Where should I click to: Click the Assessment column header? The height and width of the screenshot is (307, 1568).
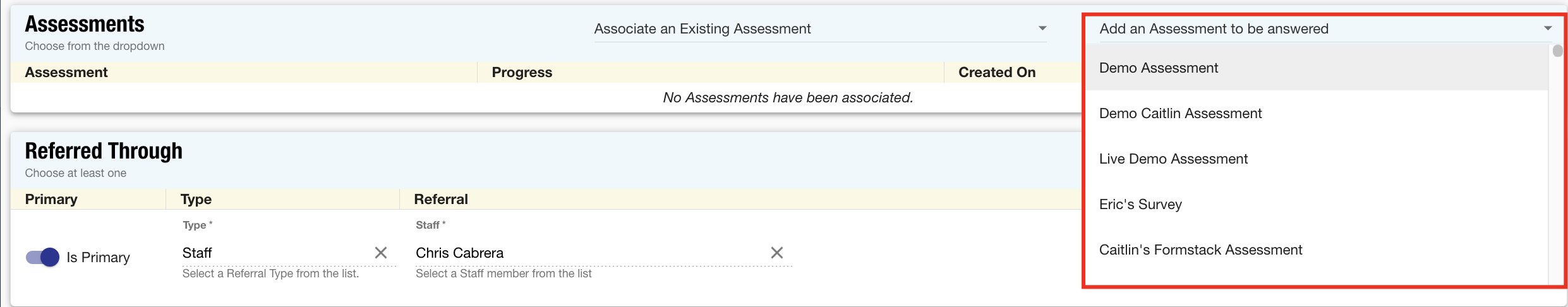pos(66,73)
